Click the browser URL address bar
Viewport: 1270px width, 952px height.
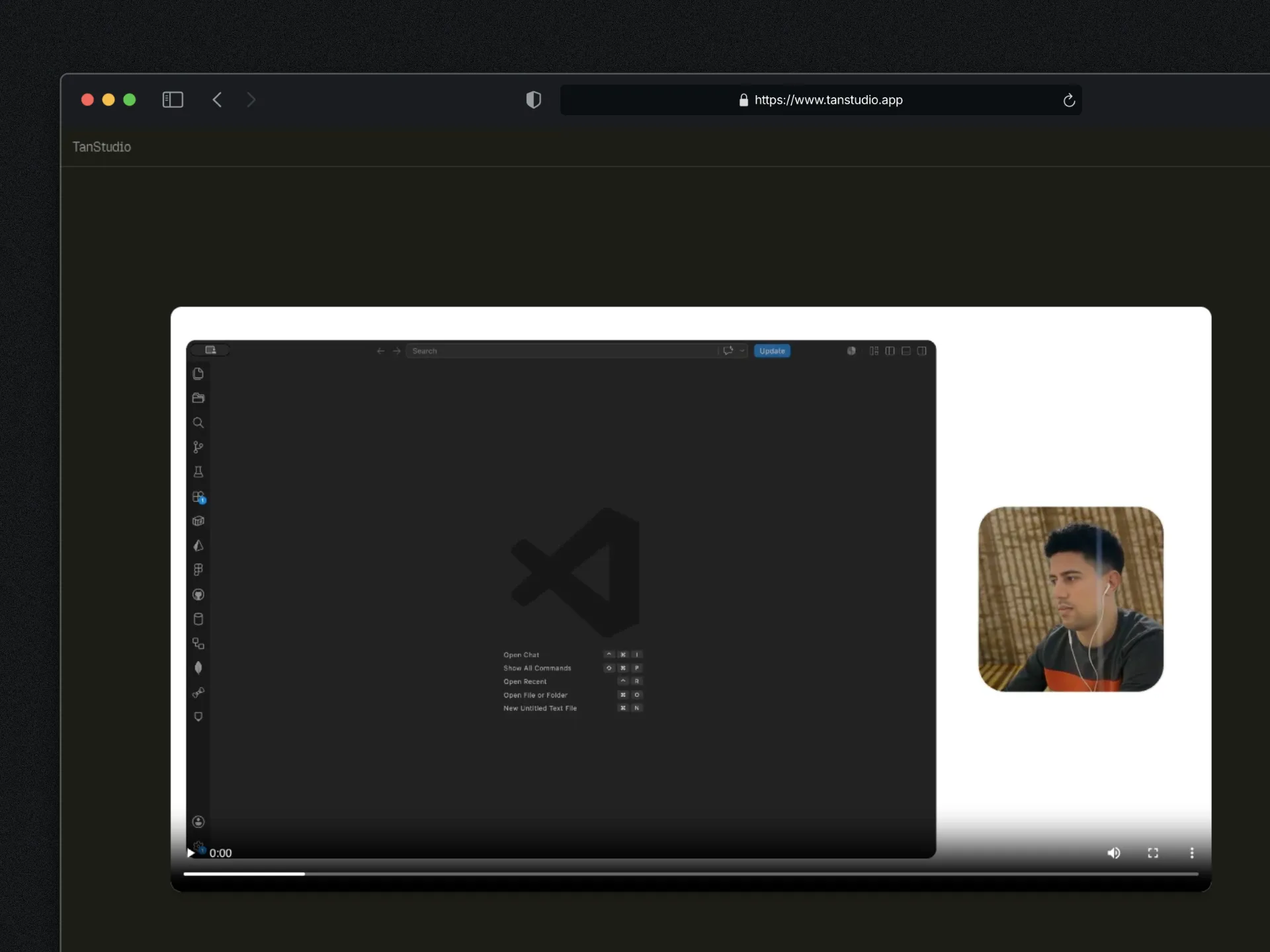tap(821, 100)
